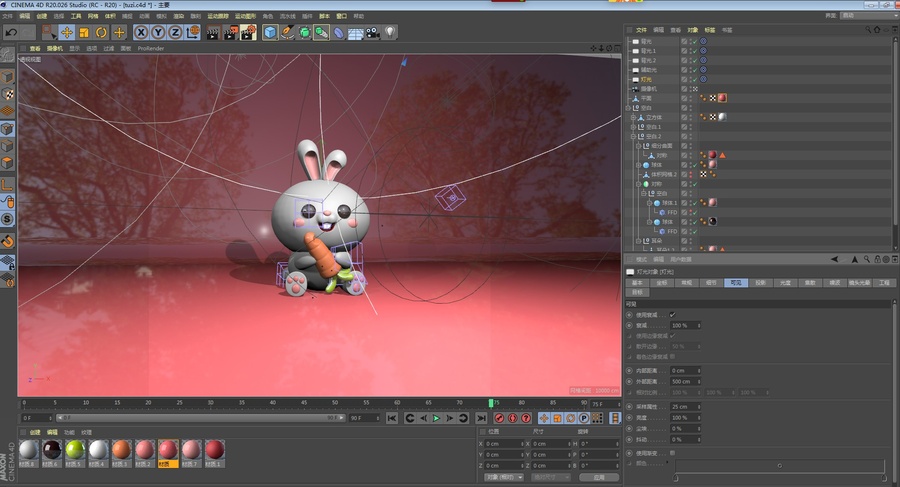Toggle visibility dots for 体积网格.2
Image resolution: width=900 pixels, height=487 pixels.
tap(690, 174)
